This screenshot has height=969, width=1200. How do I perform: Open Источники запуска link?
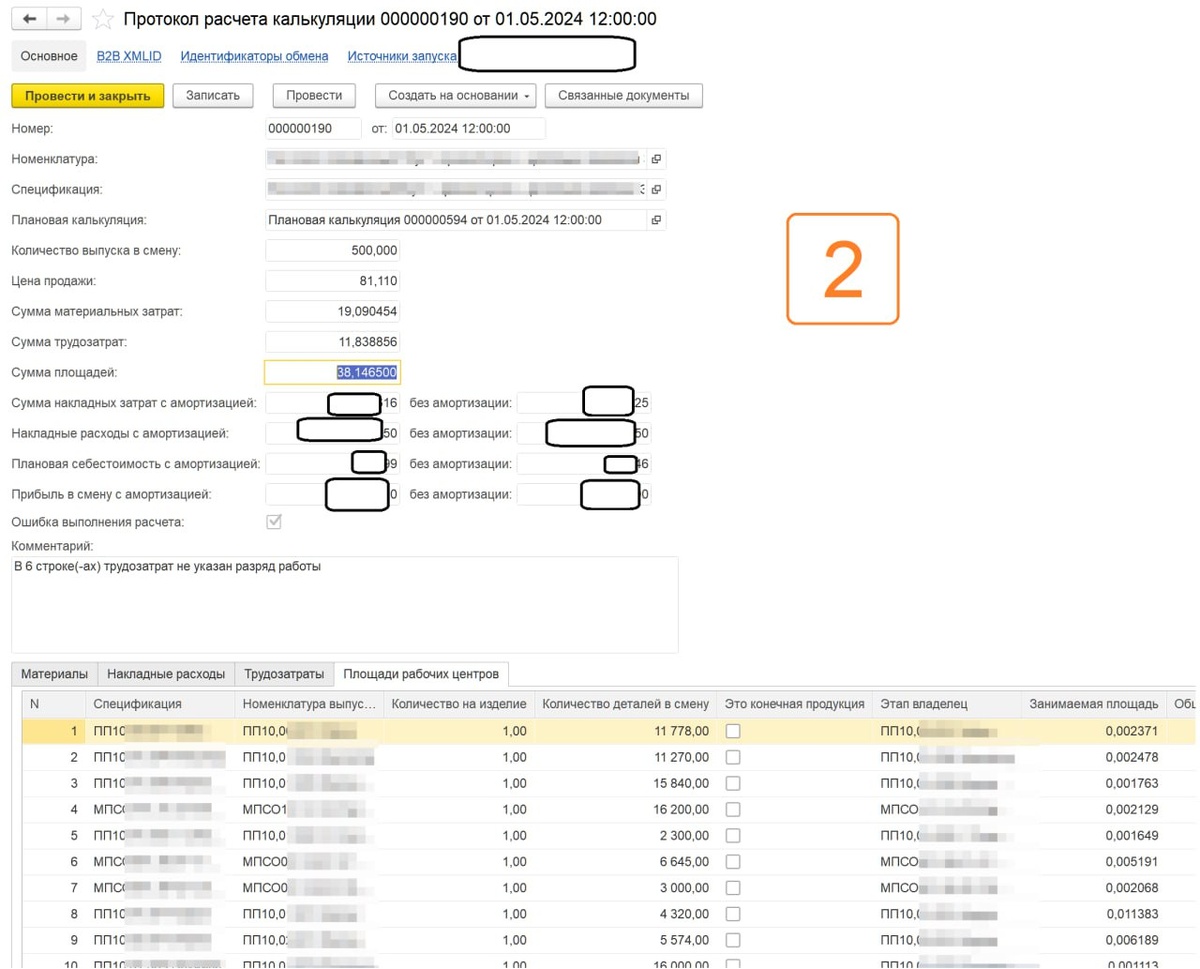[402, 56]
